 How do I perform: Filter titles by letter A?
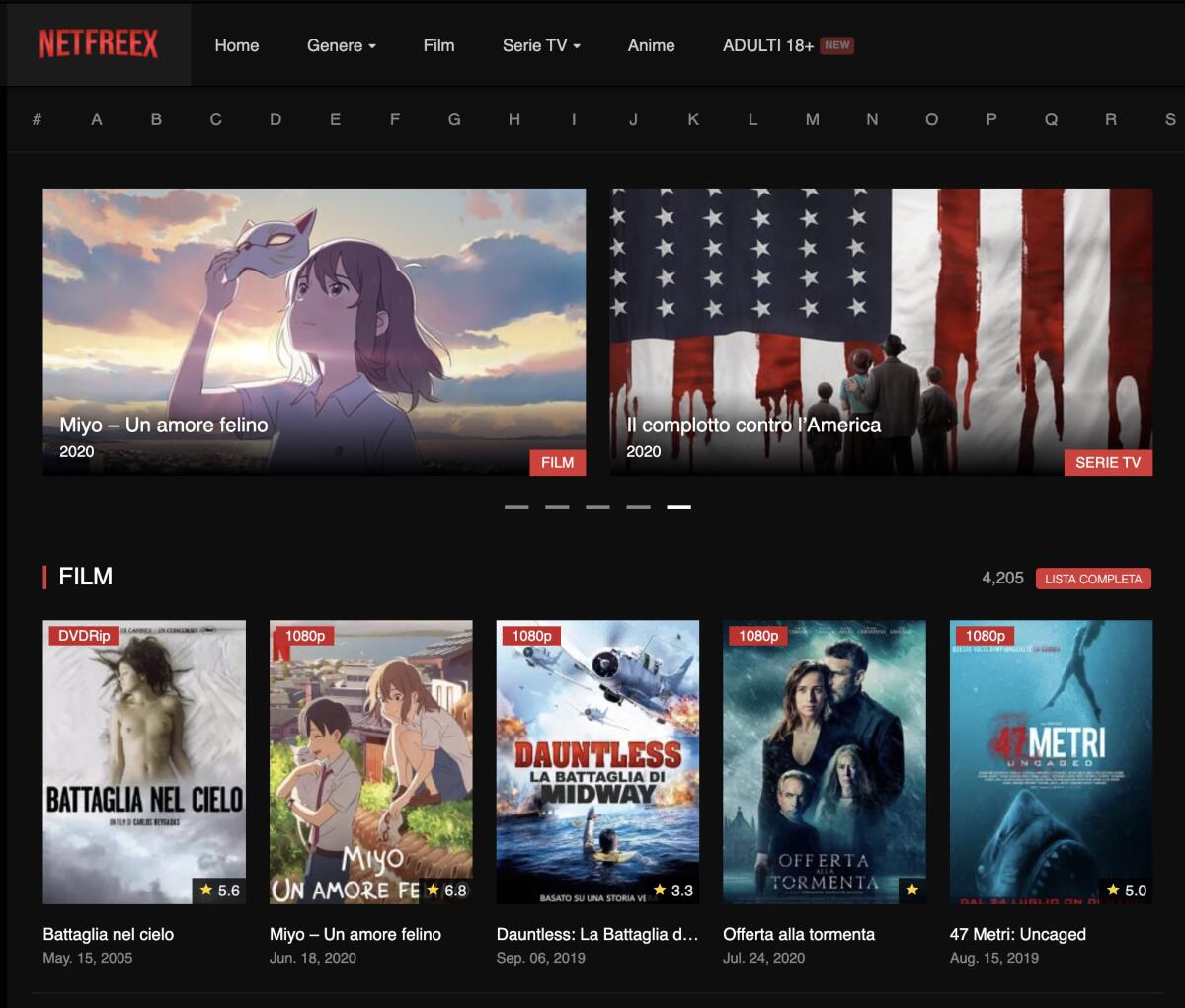coord(97,119)
